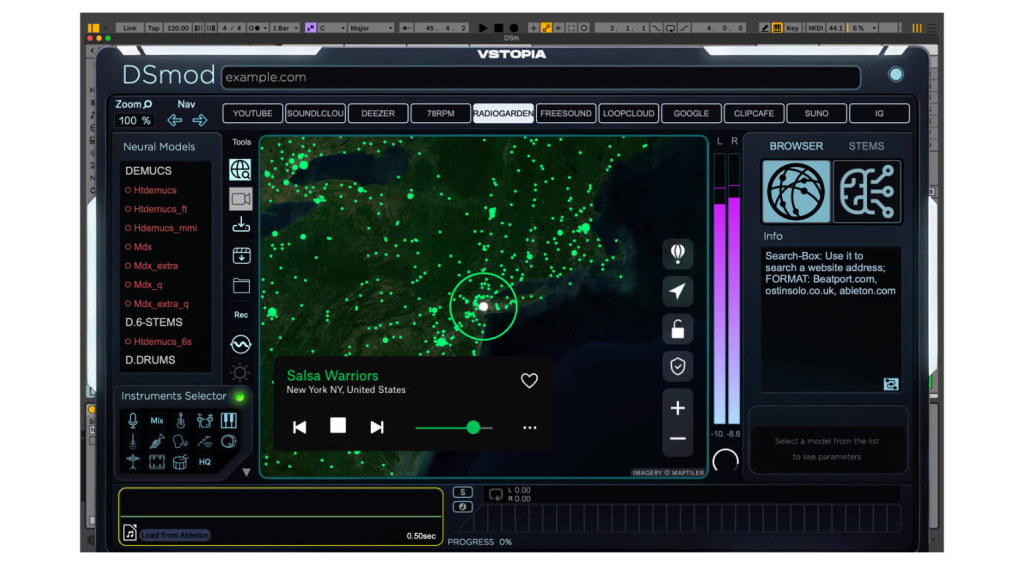The height and width of the screenshot is (565, 1024).
Task: Select the singing head backing vocals icon
Action: 180,442
